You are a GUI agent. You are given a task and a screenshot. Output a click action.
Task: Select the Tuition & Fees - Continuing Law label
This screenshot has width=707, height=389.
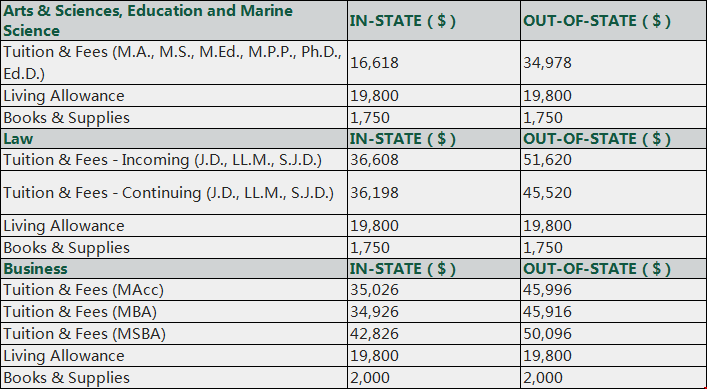point(168,193)
